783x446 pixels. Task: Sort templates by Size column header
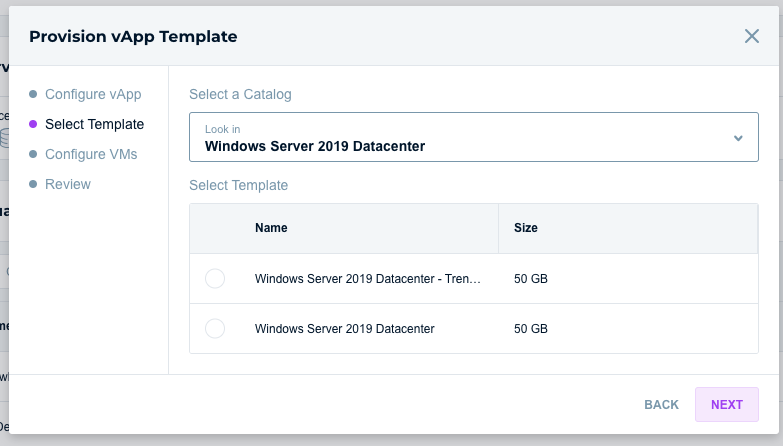pos(526,228)
